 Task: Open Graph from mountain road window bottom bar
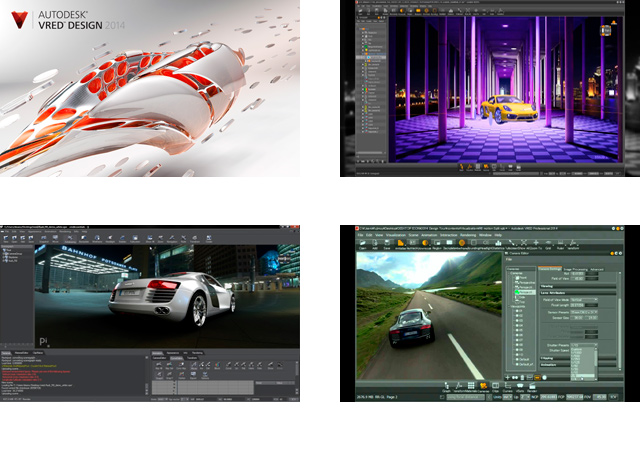pos(447,386)
